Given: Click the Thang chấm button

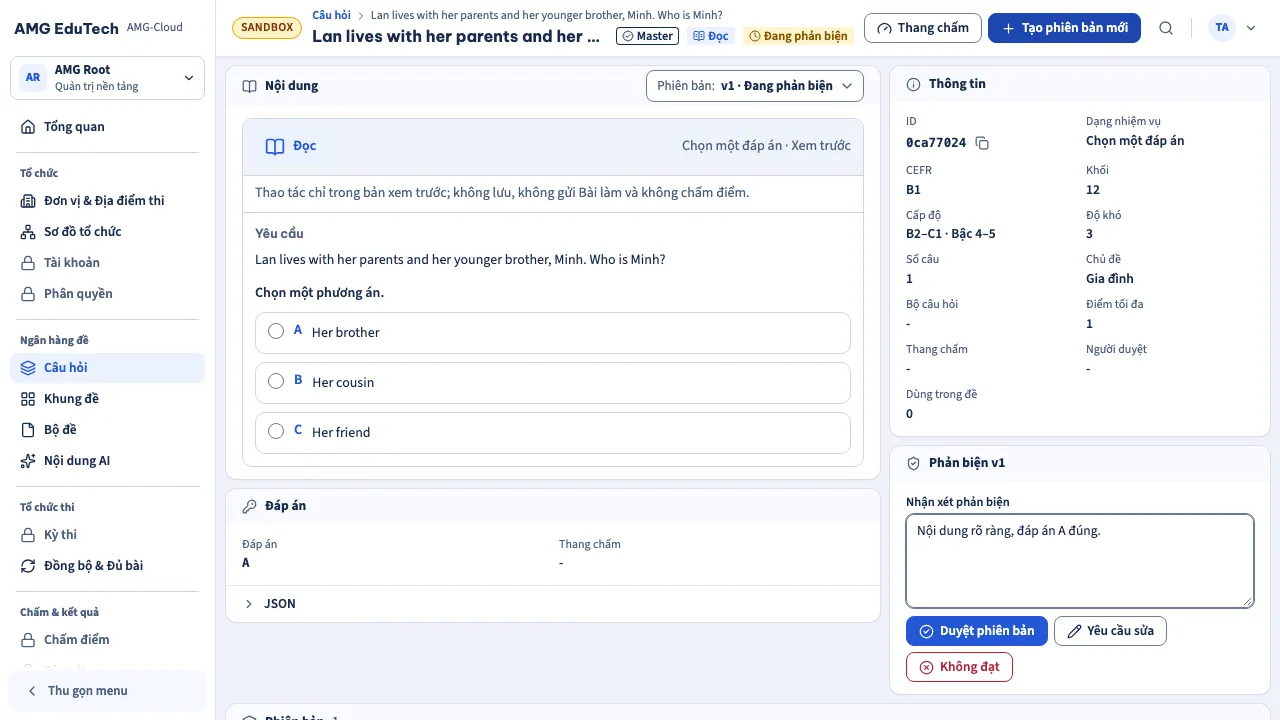Looking at the screenshot, I should tap(922, 28).
